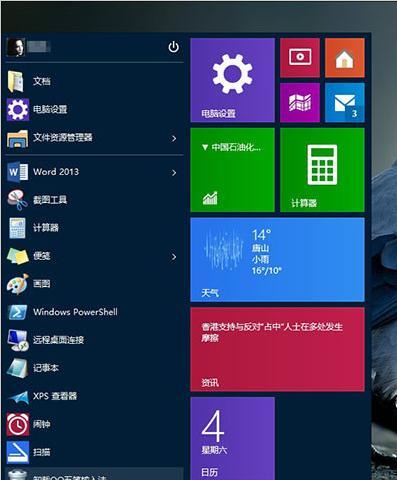397x480 pixels.
Task: Open 记事本 notepad icon
Action: (17, 368)
